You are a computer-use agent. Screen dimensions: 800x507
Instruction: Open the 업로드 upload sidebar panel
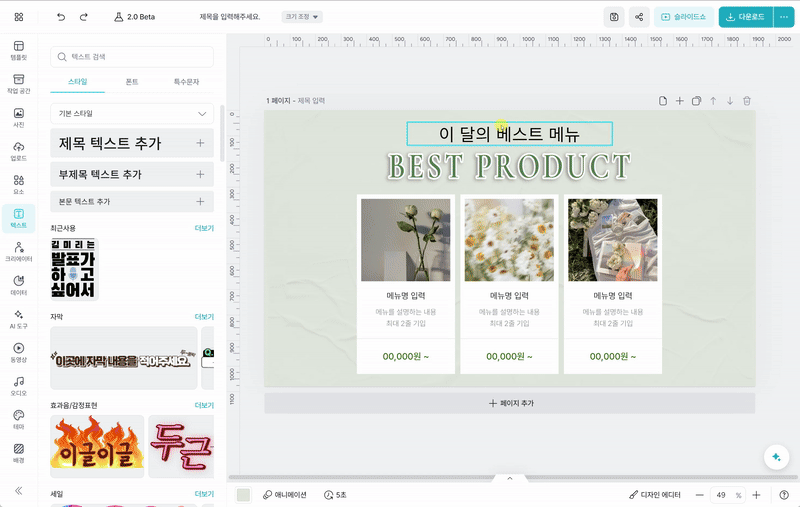tap(18, 150)
